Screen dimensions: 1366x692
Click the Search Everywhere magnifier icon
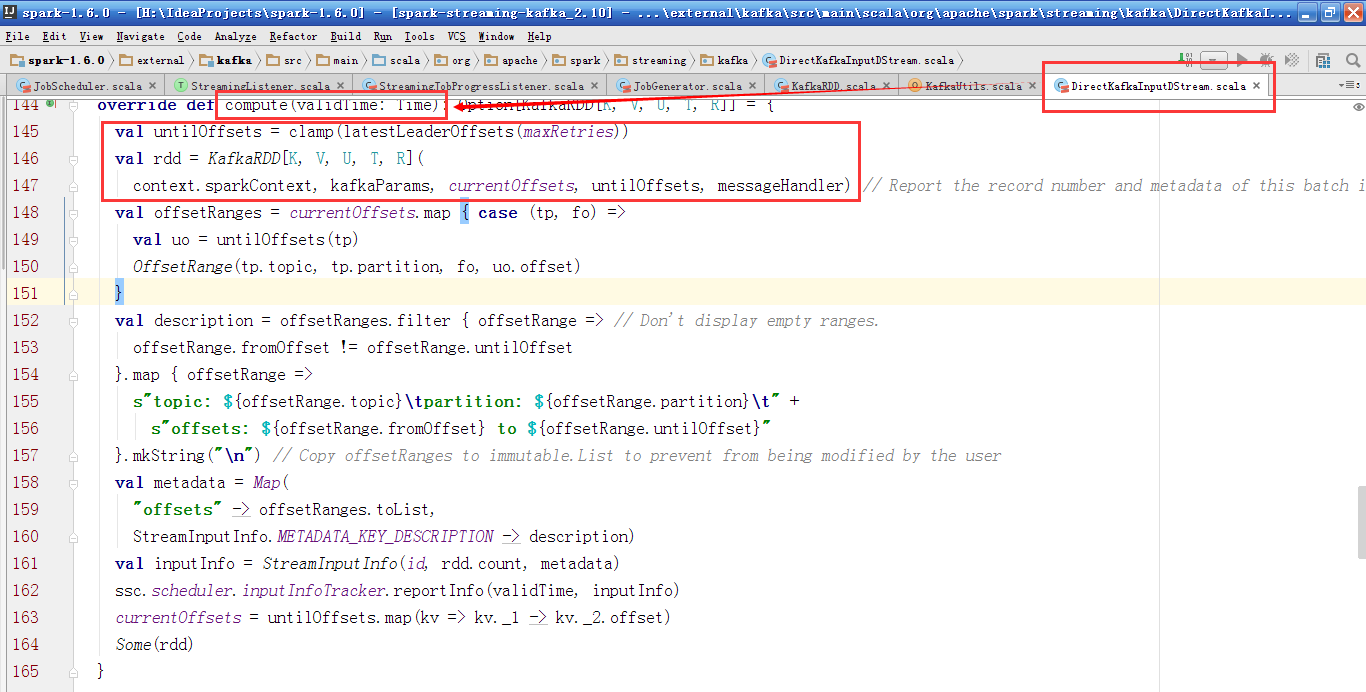[1352, 60]
